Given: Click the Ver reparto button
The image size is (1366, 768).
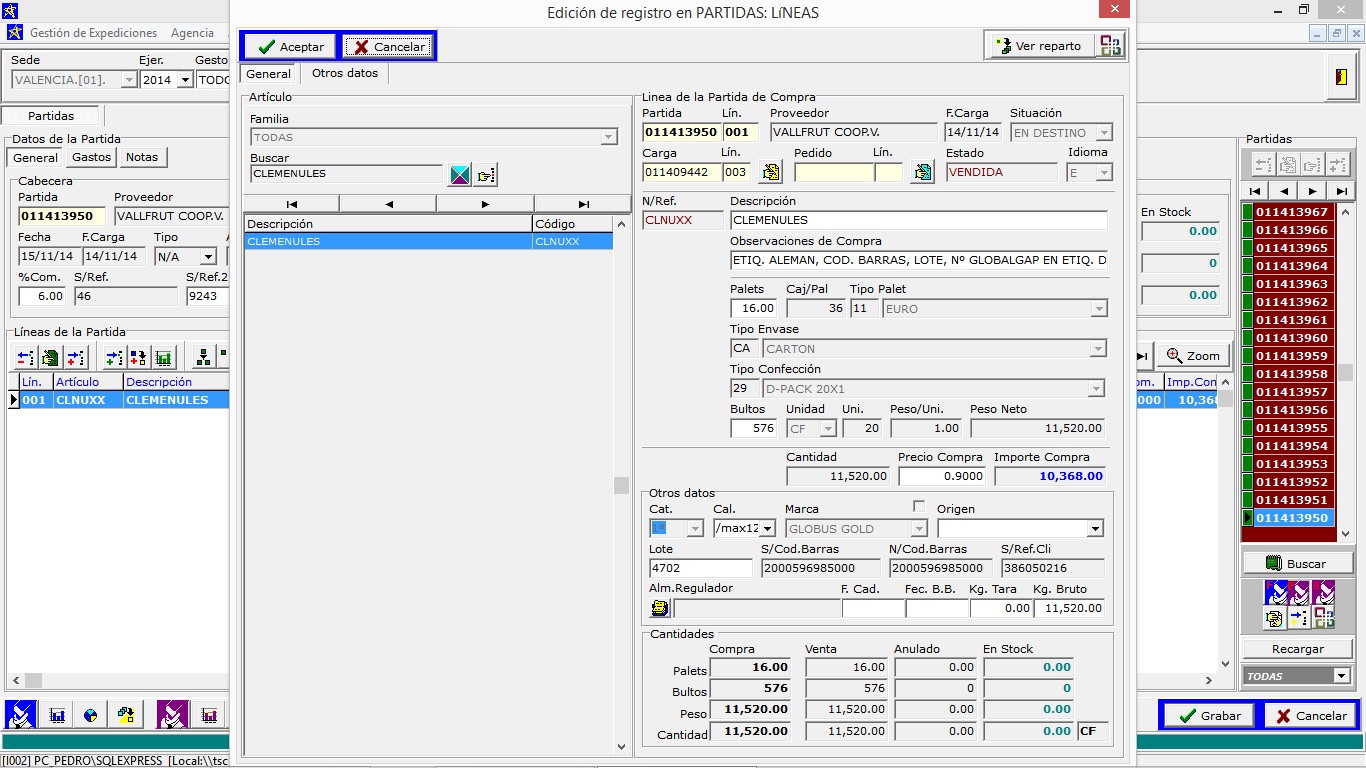Looking at the screenshot, I should [1039, 46].
